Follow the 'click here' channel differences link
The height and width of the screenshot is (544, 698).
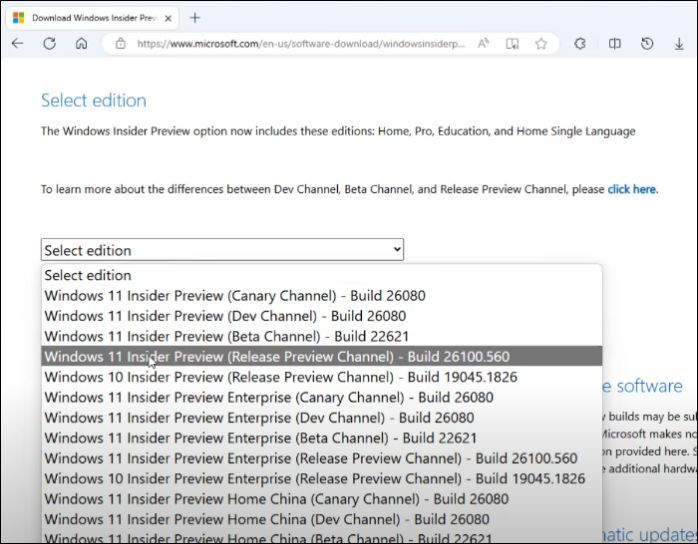click(631, 189)
